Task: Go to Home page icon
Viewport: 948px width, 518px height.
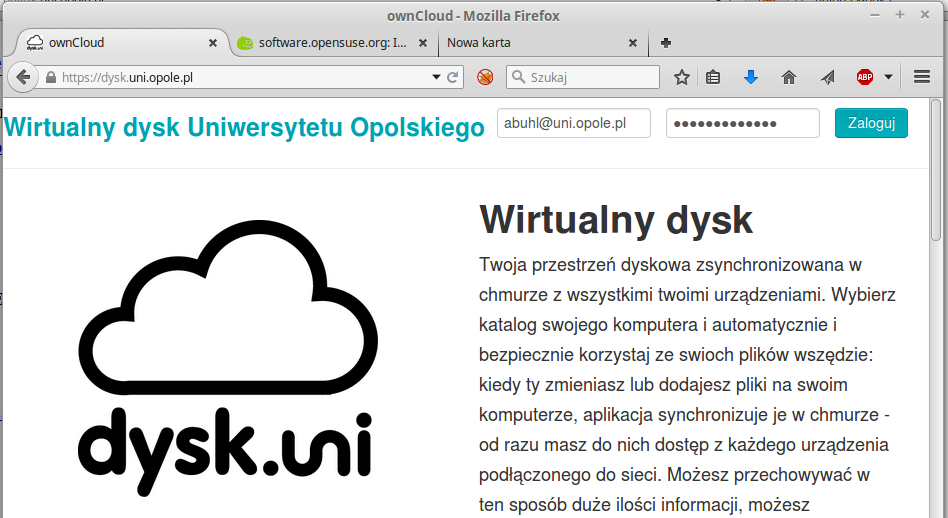Action: (789, 77)
